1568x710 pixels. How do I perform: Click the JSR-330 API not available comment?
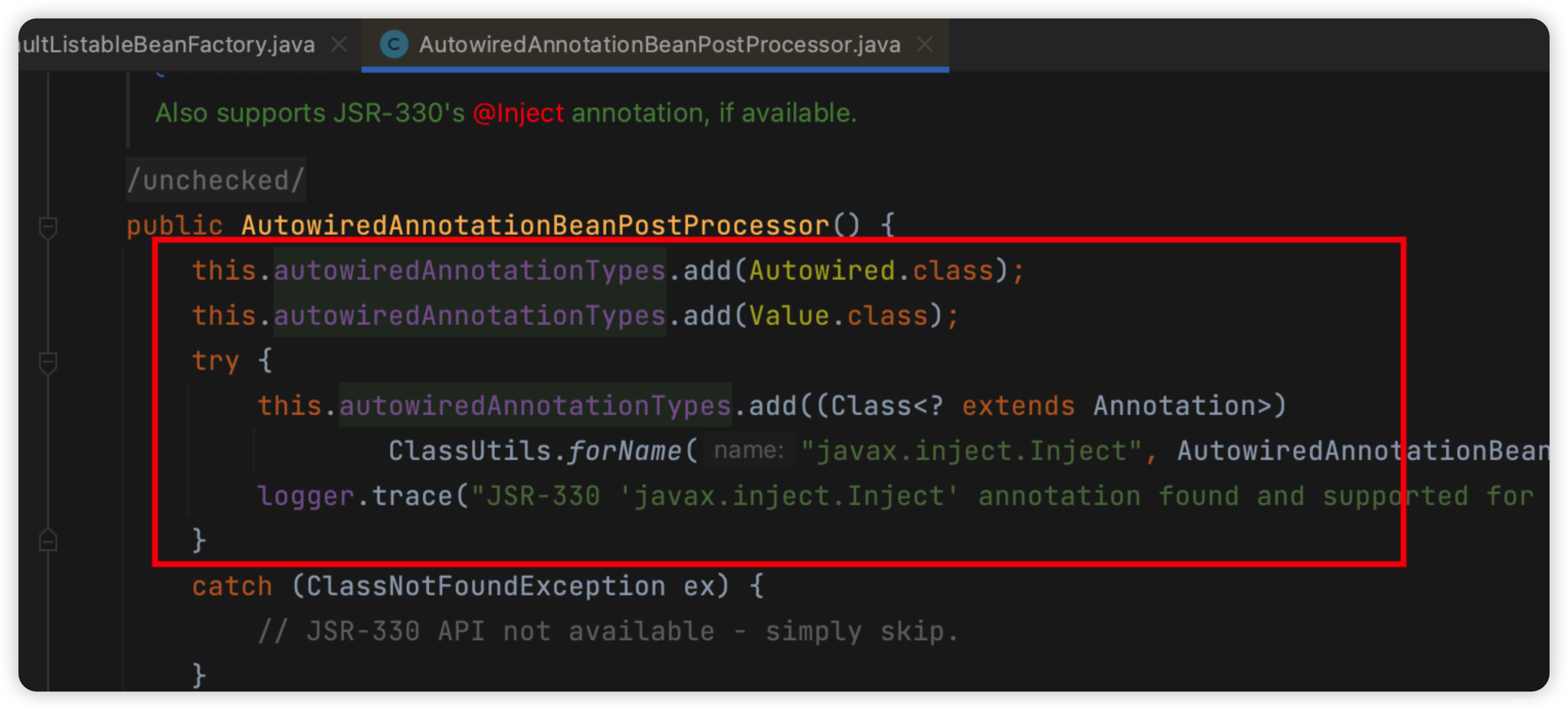click(x=607, y=631)
